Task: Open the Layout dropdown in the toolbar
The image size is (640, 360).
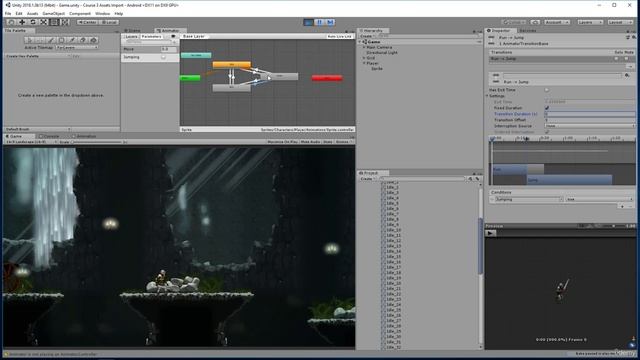Action: pos(620,22)
